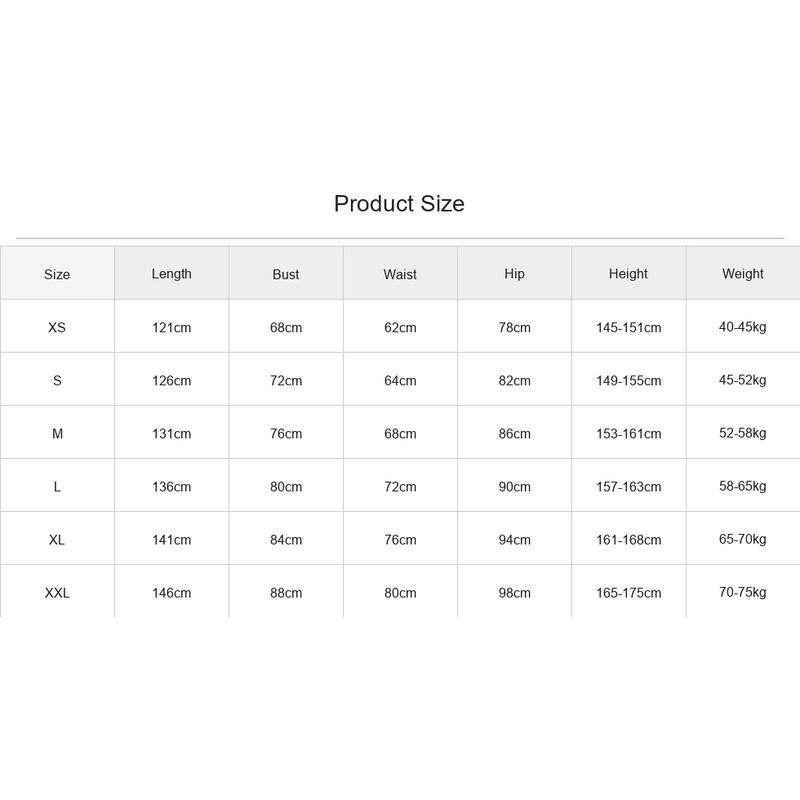Click the 165-175cm height cell
800x800 pixels.
click(x=629, y=593)
